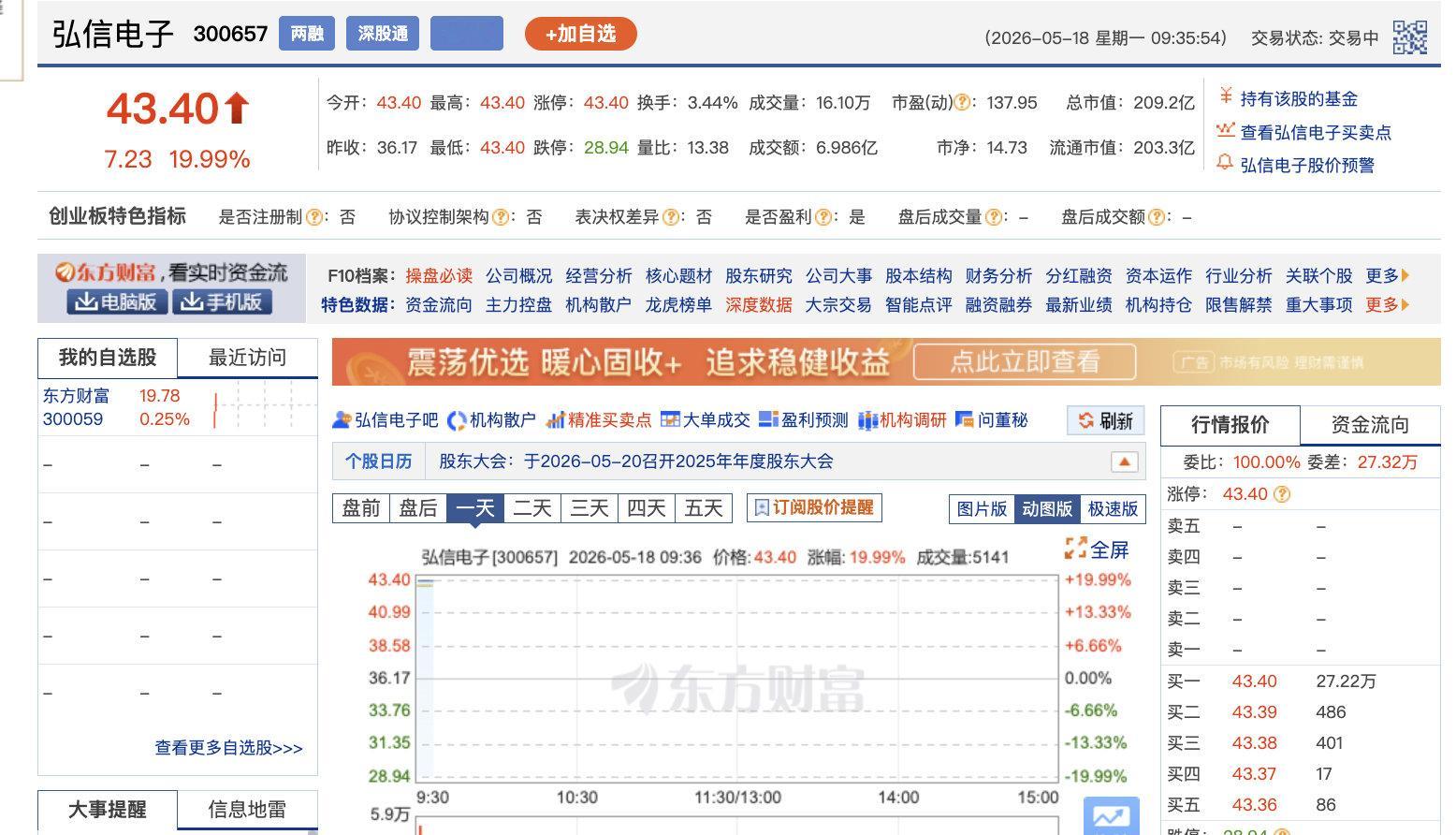This screenshot has width=1456, height=835.
Task: Open 盈利预测 icon link
Action: 804,420
